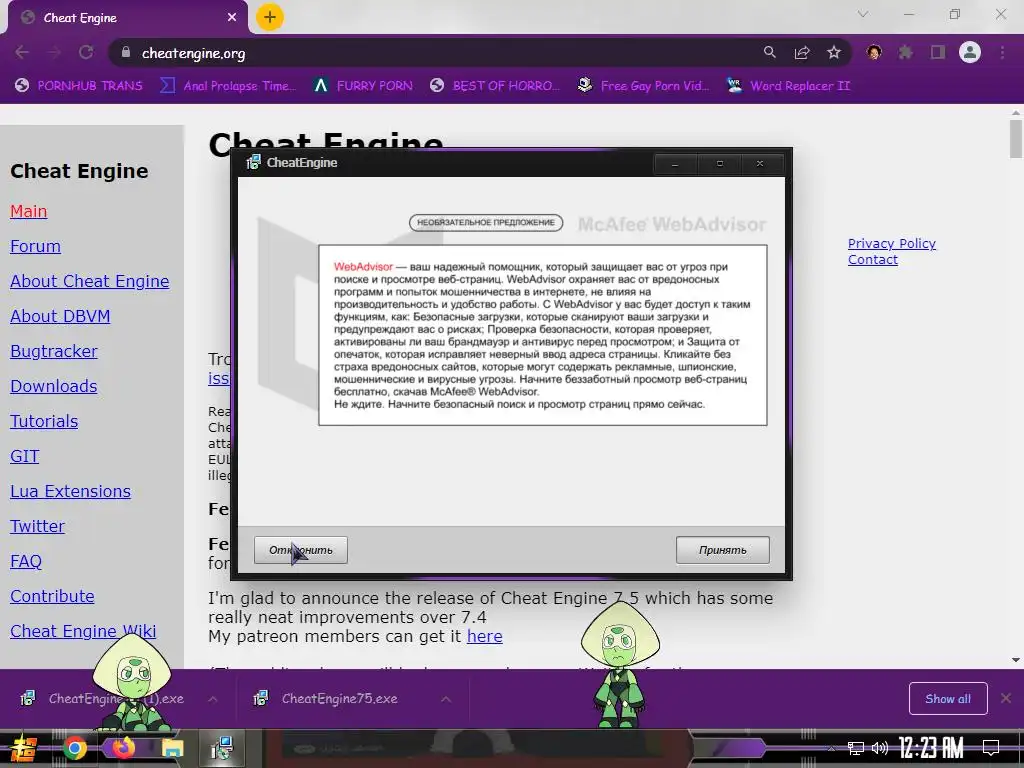This screenshot has height=768, width=1024.
Task: Open File Explorer from taskbar
Action: pyautogui.click(x=172, y=748)
